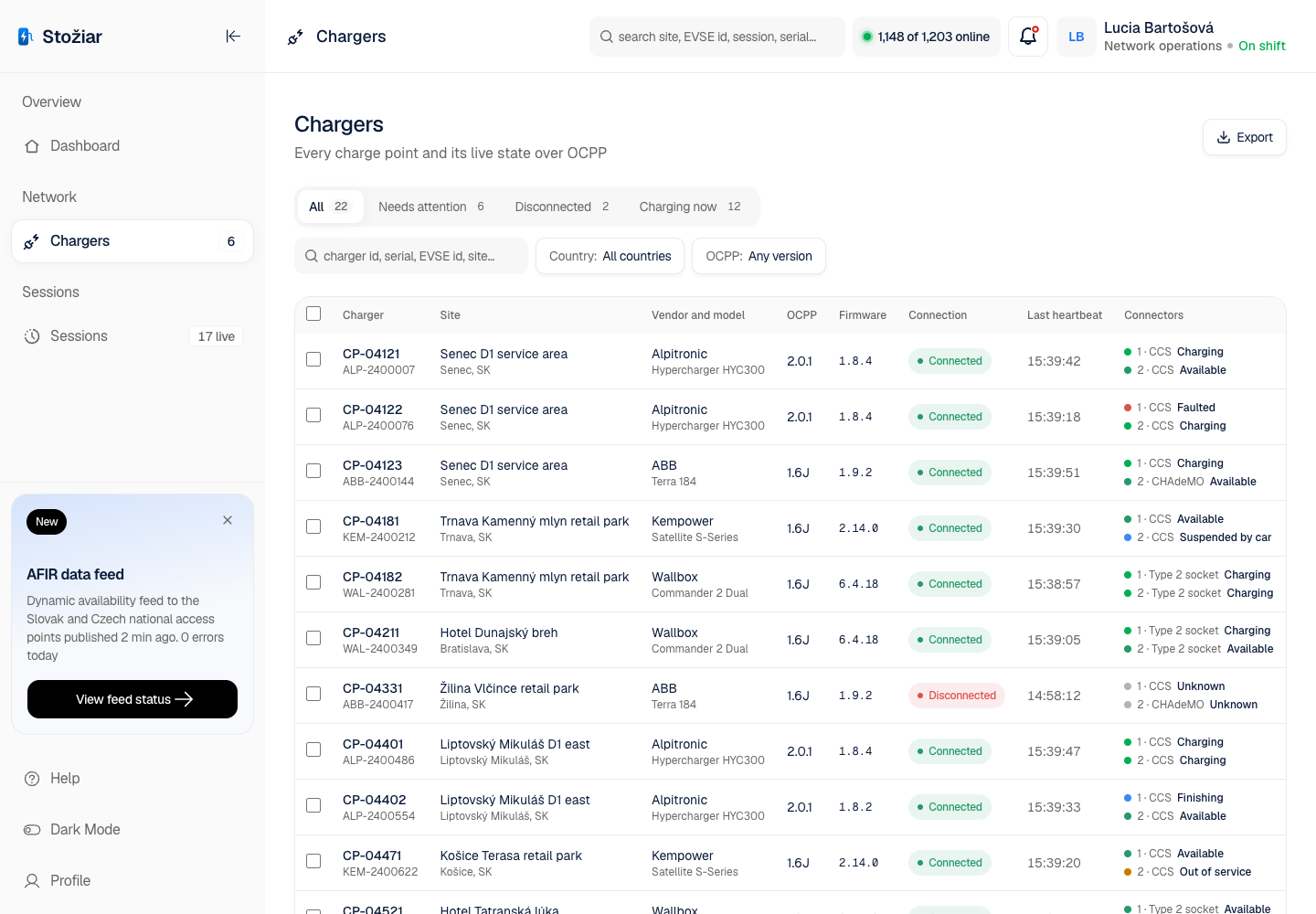Screen dimensions: 1316x914
Task: Click the Export download icon
Action: click(1224, 137)
